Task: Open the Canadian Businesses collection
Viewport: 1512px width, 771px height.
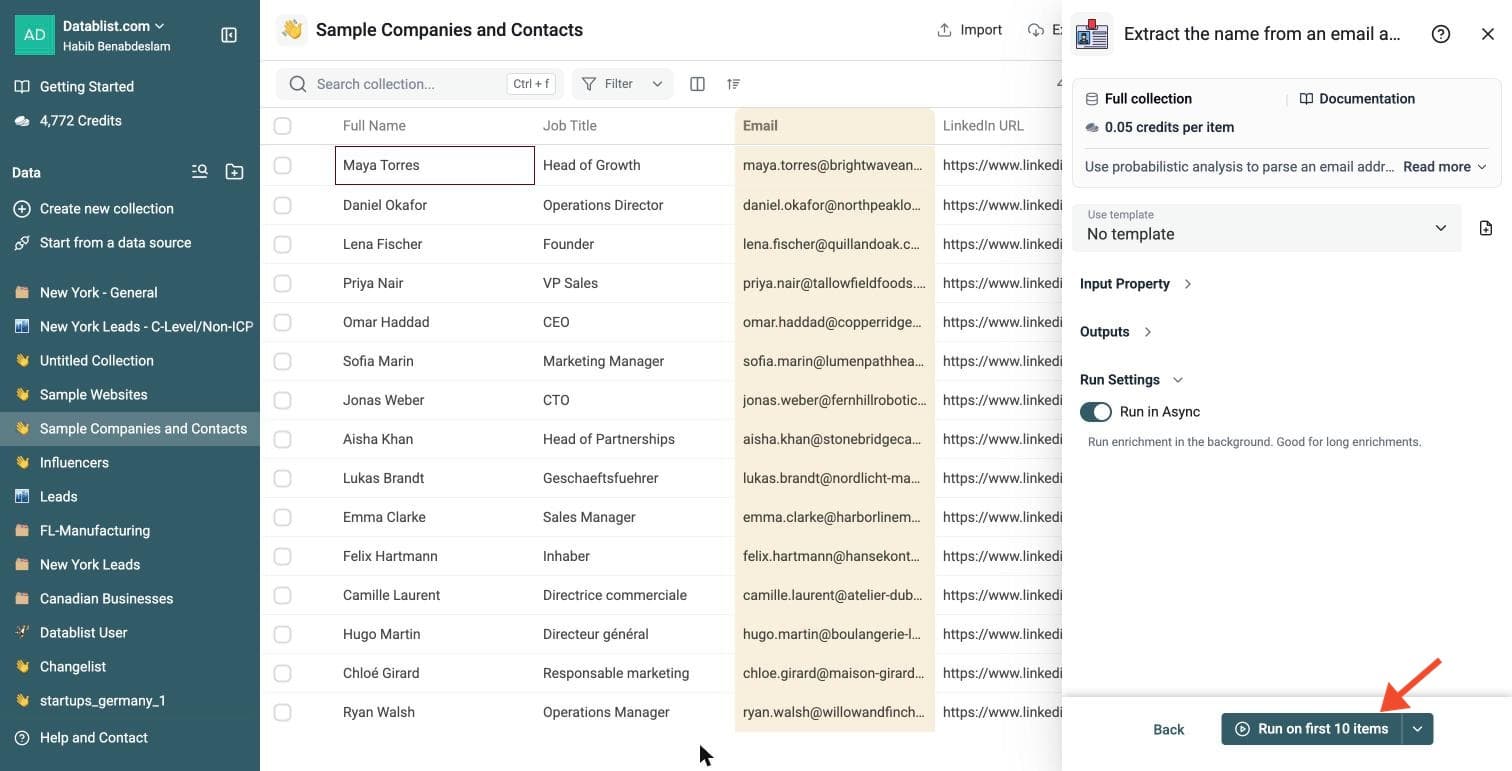Action: pos(130,599)
